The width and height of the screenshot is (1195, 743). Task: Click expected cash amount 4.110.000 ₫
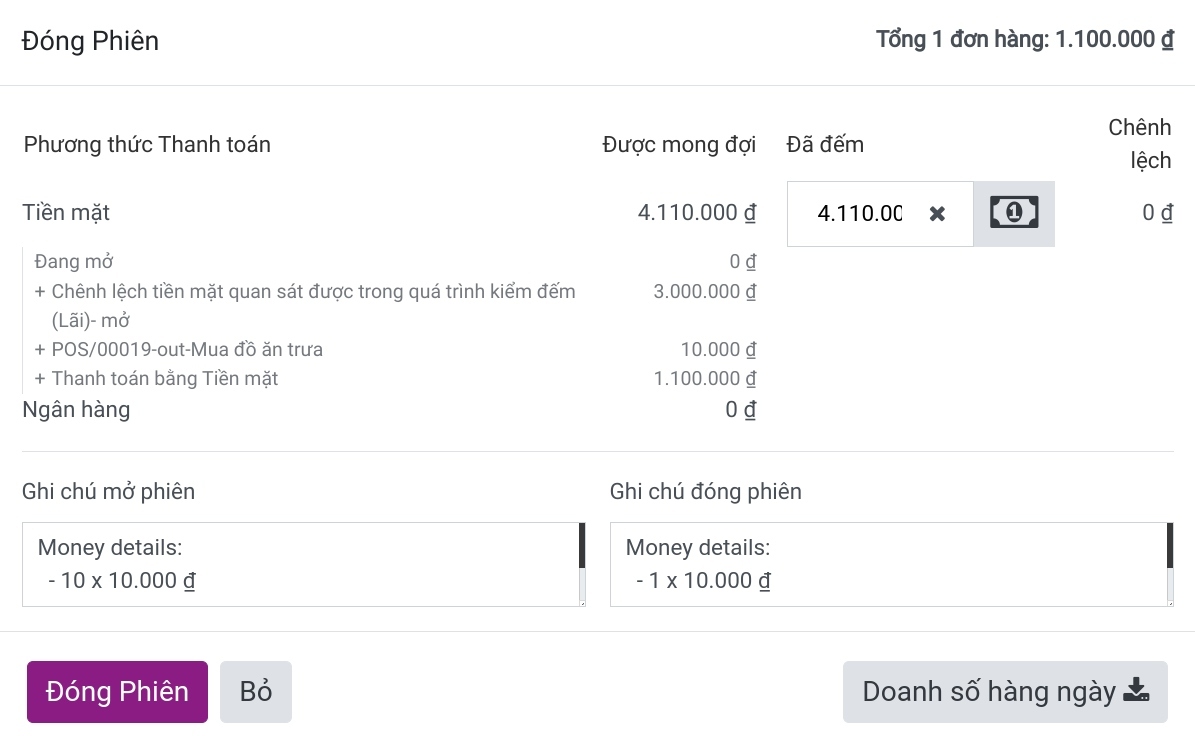point(697,213)
